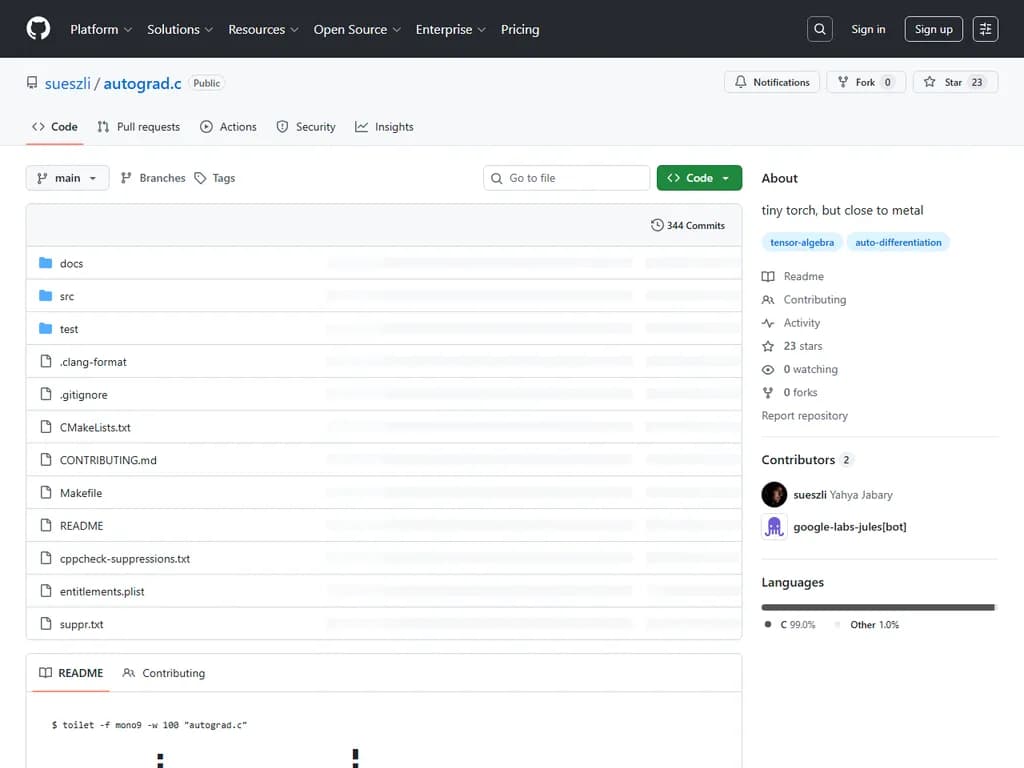Expand the main branch dropdown
Viewport: 1024px width, 768px height.
click(67, 178)
